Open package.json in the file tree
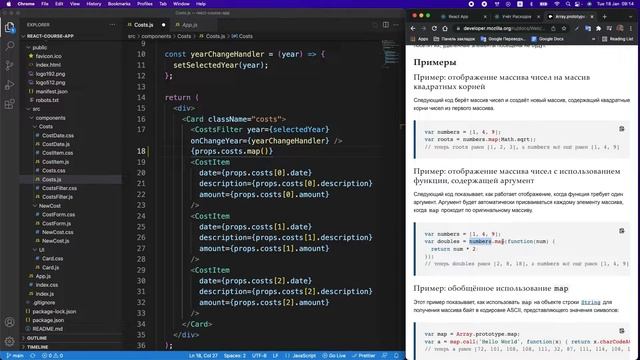 click(48, 320)
